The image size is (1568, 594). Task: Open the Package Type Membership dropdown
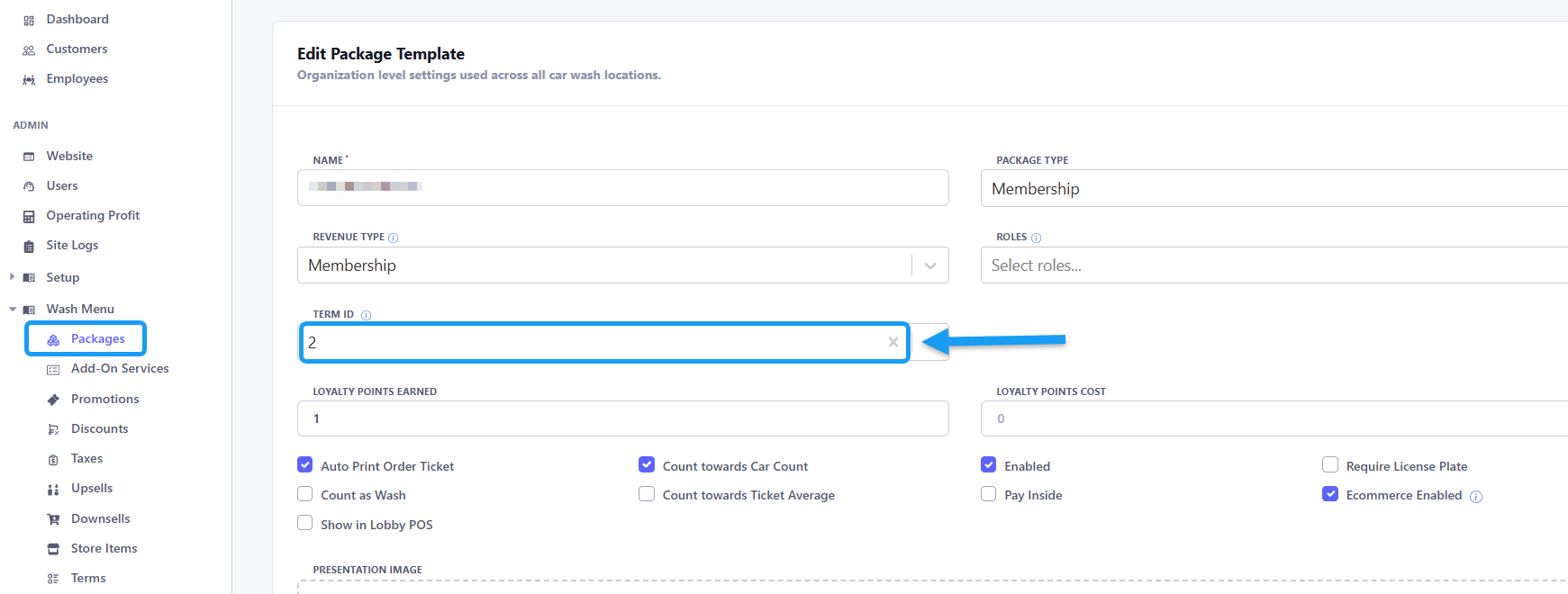(1273, 188)
